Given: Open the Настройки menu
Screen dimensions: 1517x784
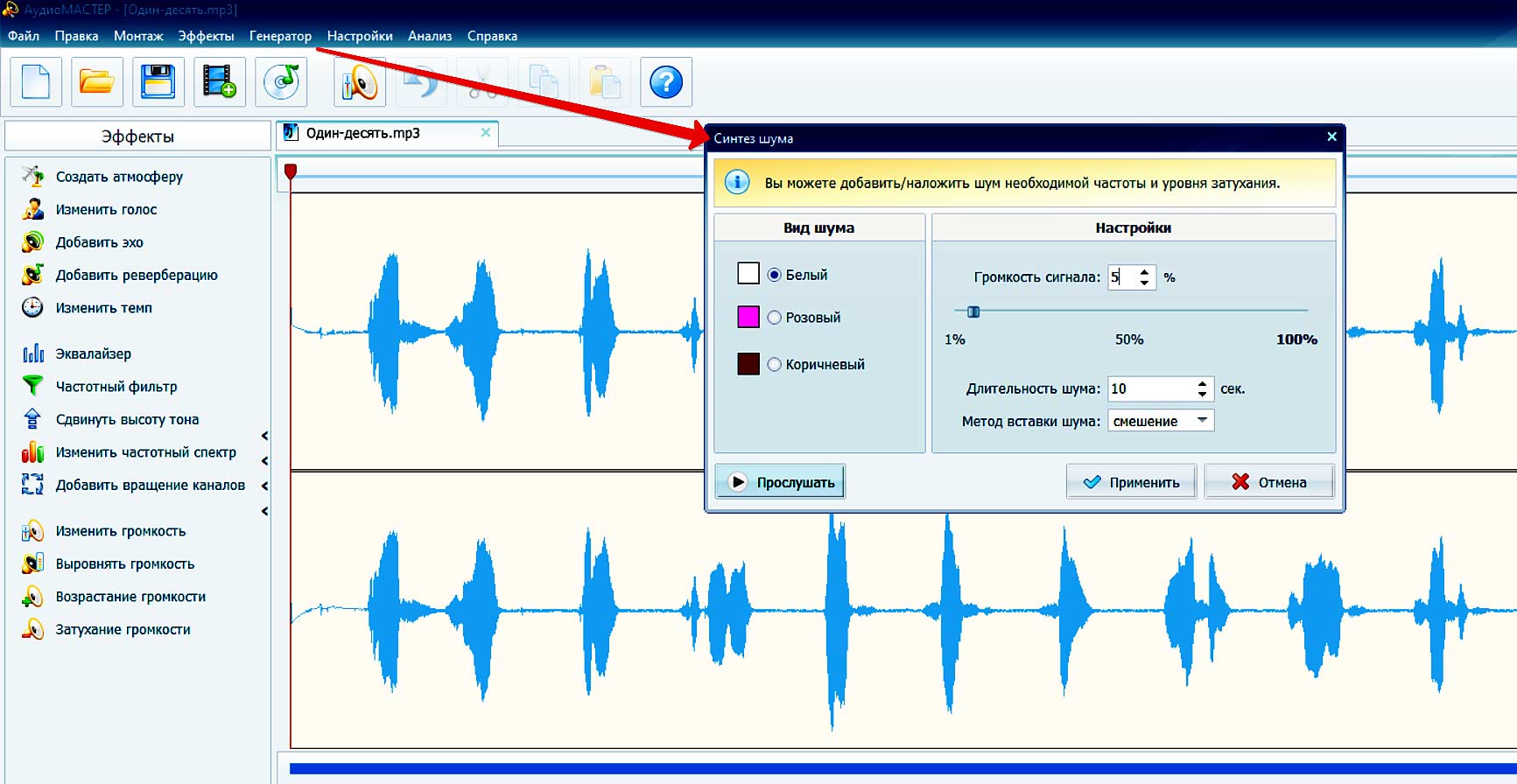Looking at the screenshot, I should click(360, 36).
